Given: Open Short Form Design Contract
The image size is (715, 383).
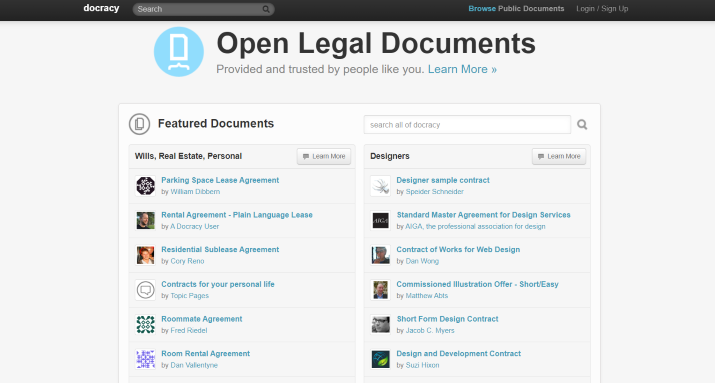Looking at the screenshot, I should tap(447, 319).
